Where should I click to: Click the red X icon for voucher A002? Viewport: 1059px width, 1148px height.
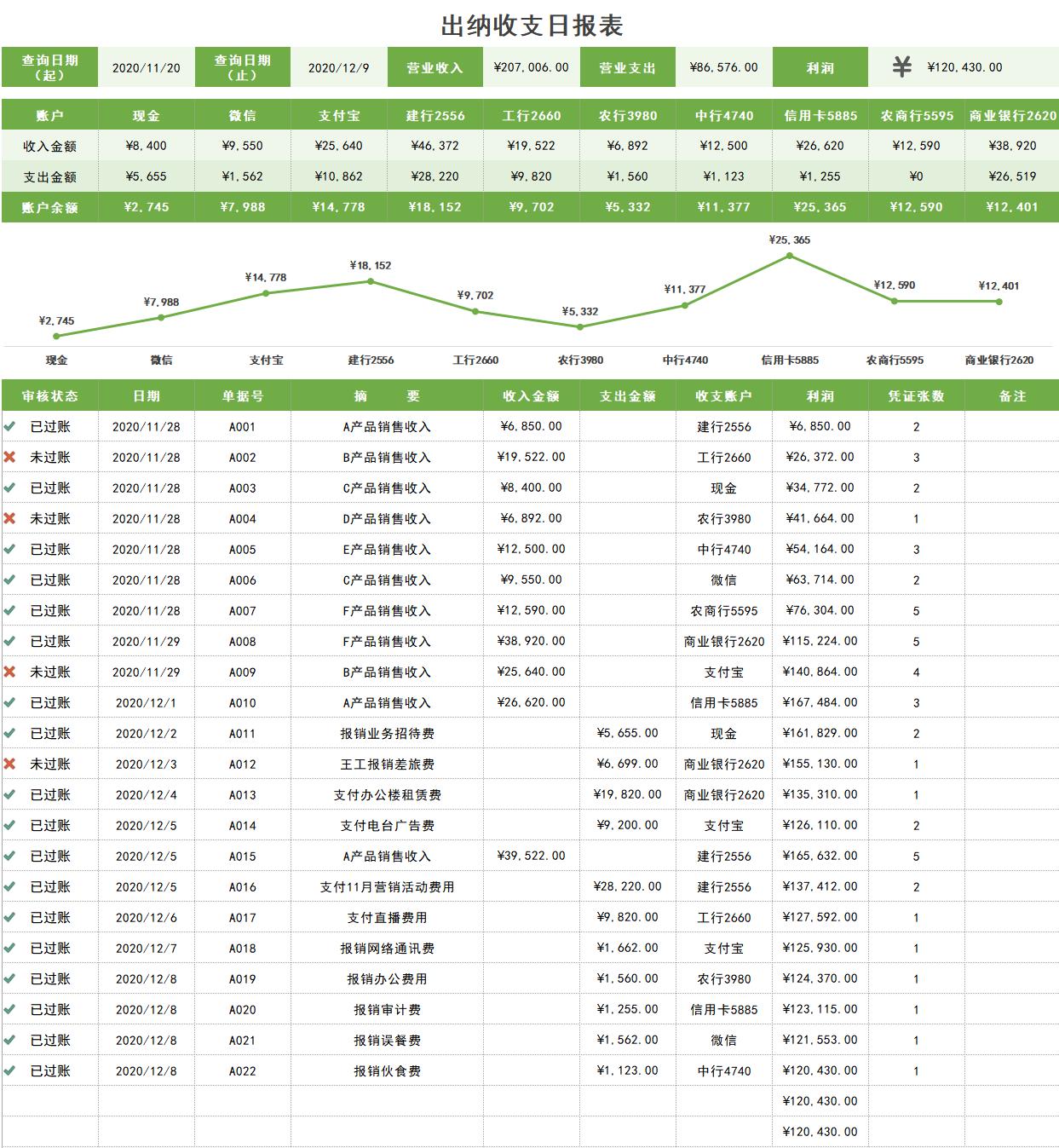[x=11, y=455]
